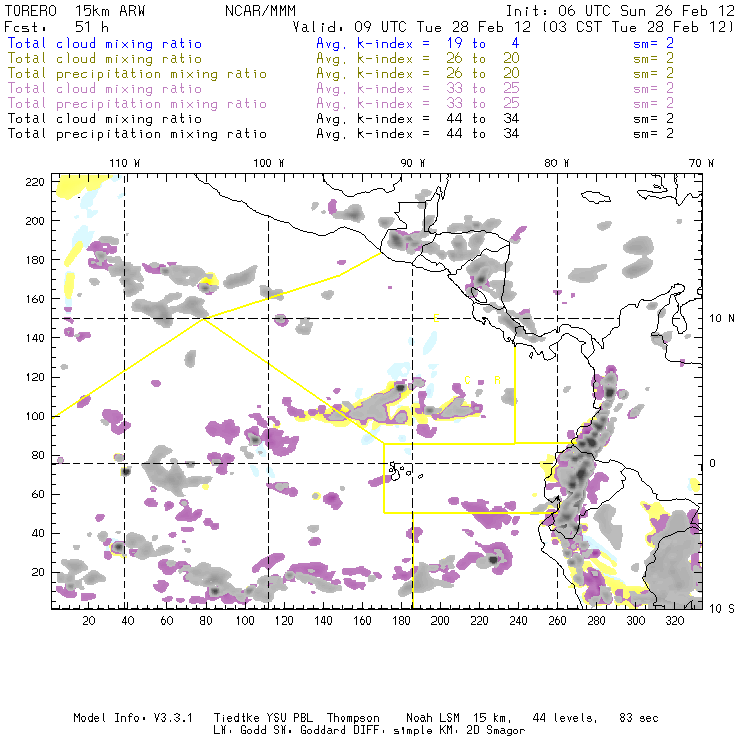Viewport: 740px width, 740px height.
Task: Click the "160" tick on the vertical axis
Action: click(35, 299)
